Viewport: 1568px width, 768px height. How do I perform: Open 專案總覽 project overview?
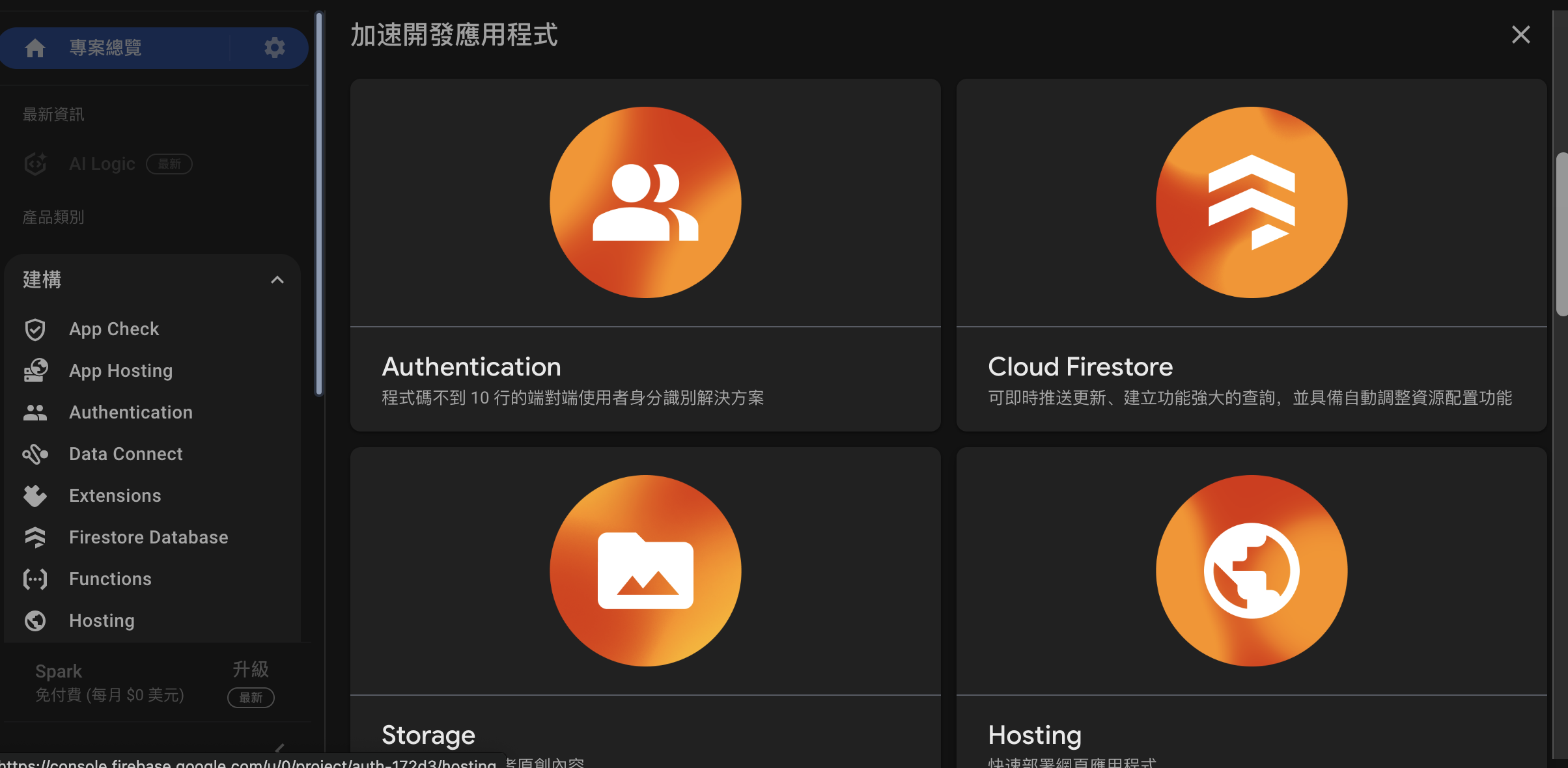pos(105,48)
